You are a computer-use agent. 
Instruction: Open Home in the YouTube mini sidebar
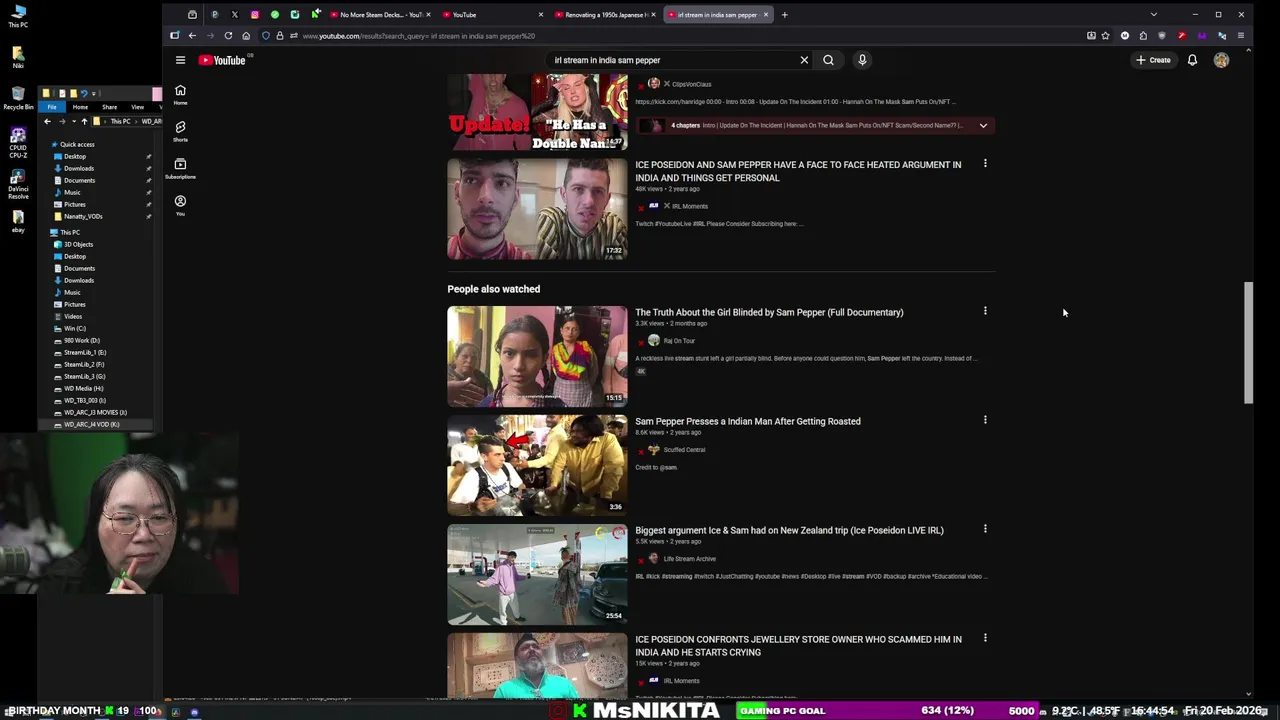(x=180, y=94)
